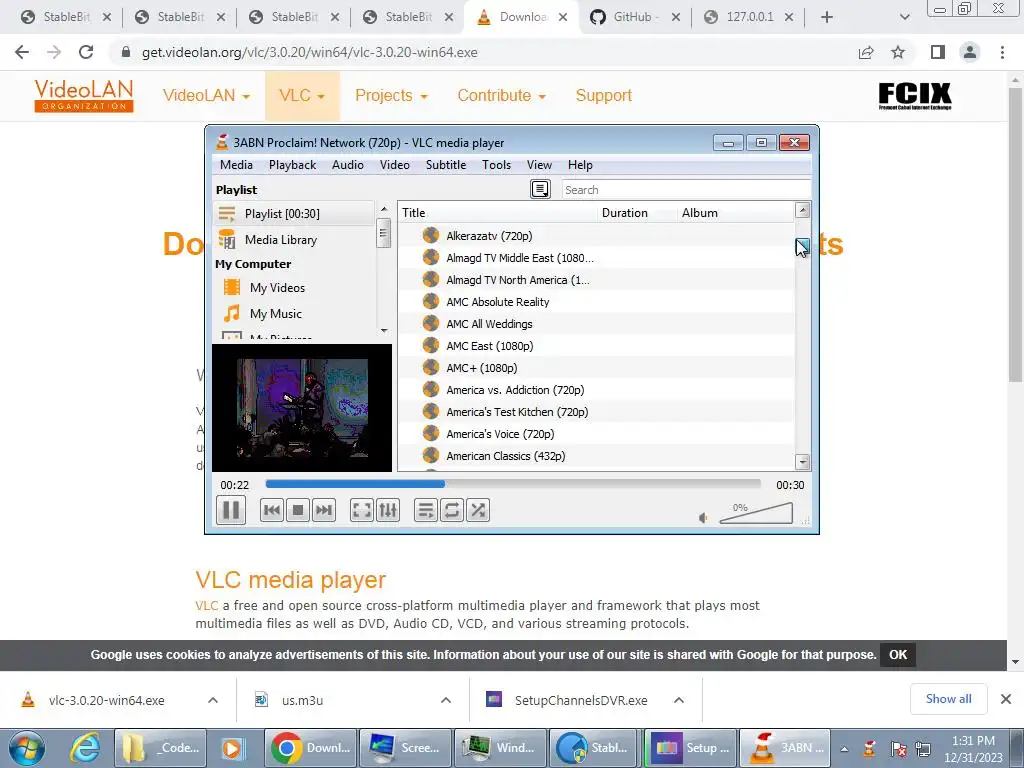
Task: Toggle VLC fullscreen video button
Action: (x=362, y=510)
